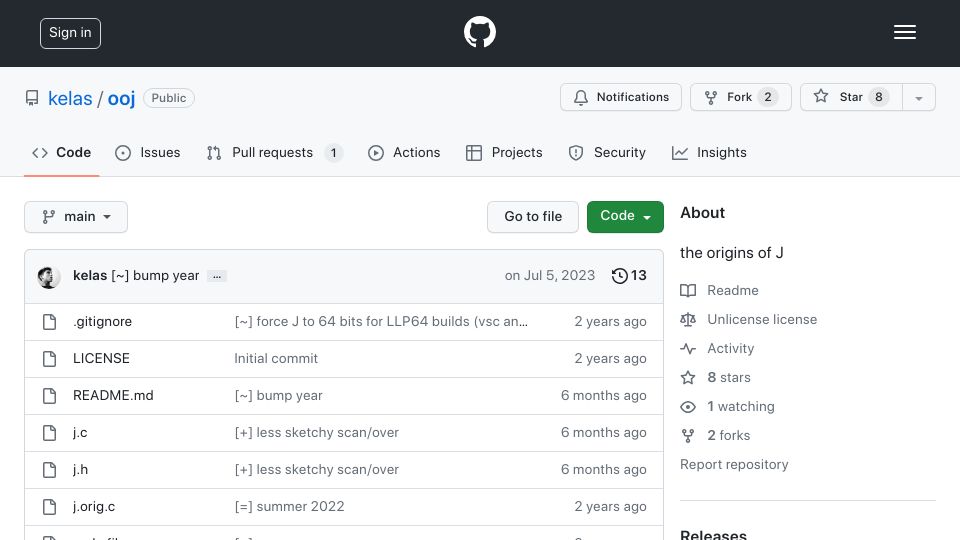Open the .gitignore file
The width and height of the screenshot is (960, 540).
(x=102, y=321)
